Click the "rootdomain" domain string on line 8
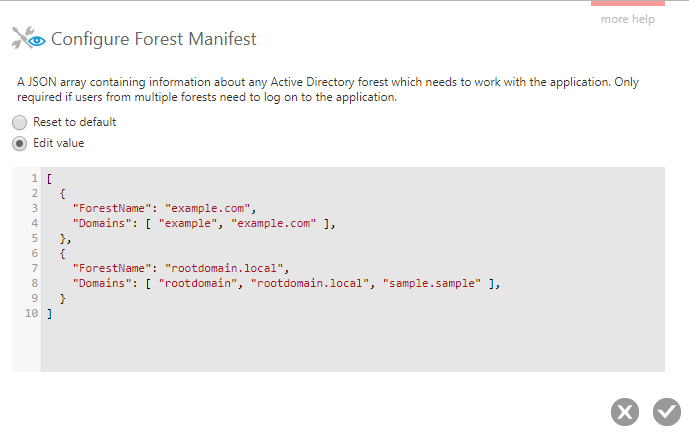The image size is (689, 438). [x=198, y=283]
